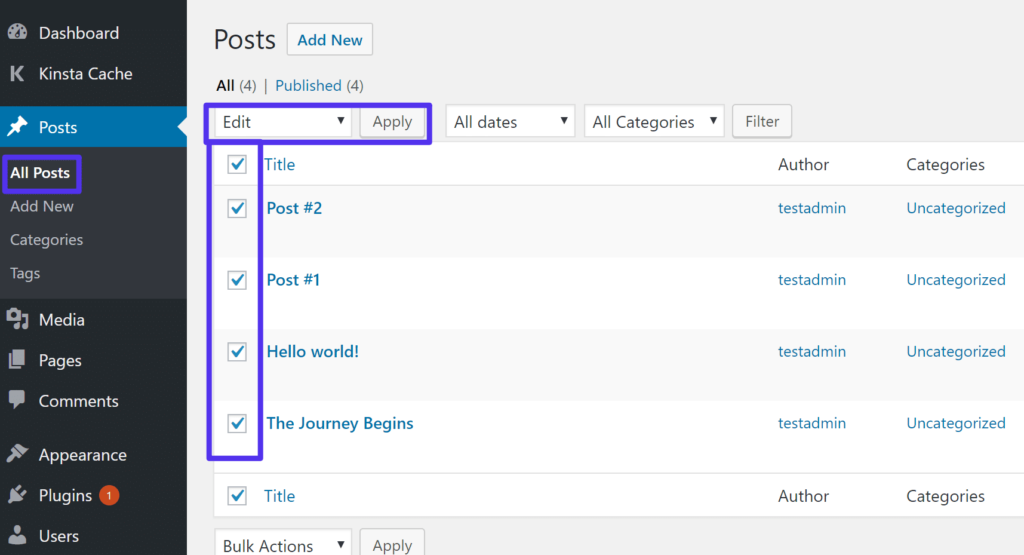Screen dimensions: 1024x555
Task: Uncheck the Post #2 checkbox
Action: click(237, 208)
